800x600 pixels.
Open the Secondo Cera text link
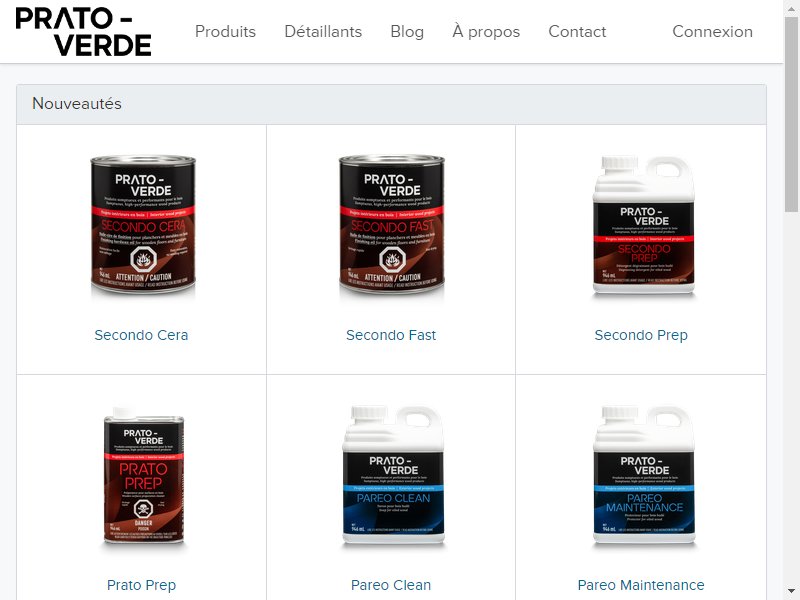pyautogui.click(x=141, y=335)
